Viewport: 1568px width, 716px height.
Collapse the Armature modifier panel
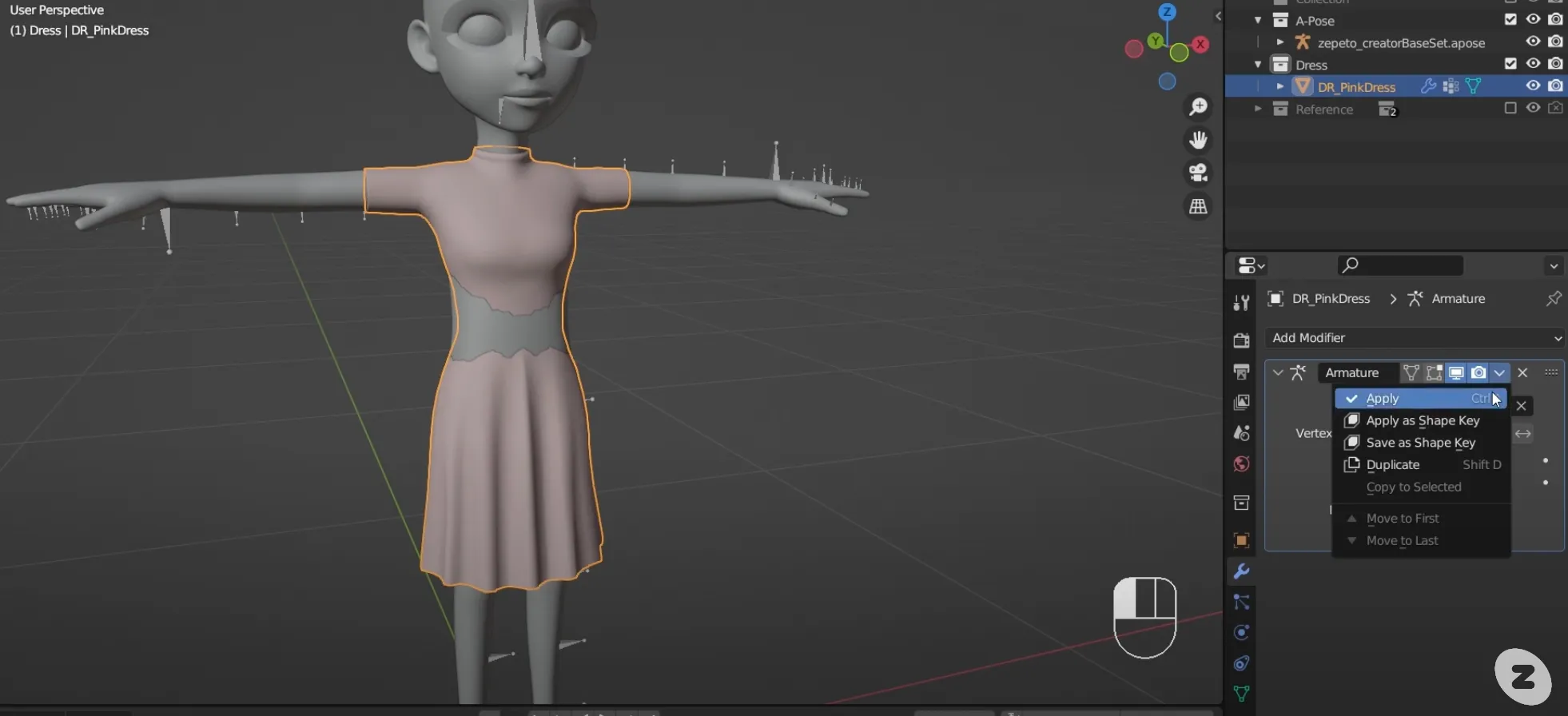1278,372
